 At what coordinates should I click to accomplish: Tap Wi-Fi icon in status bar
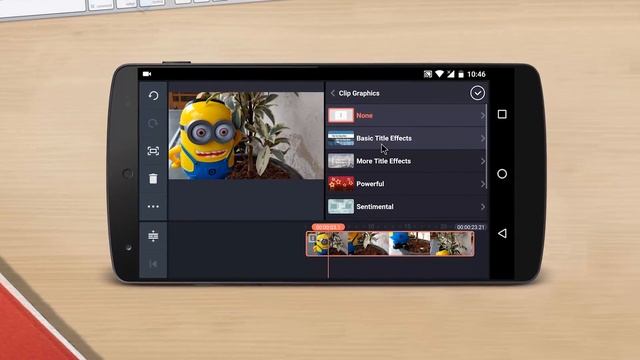tap(439, 74)
